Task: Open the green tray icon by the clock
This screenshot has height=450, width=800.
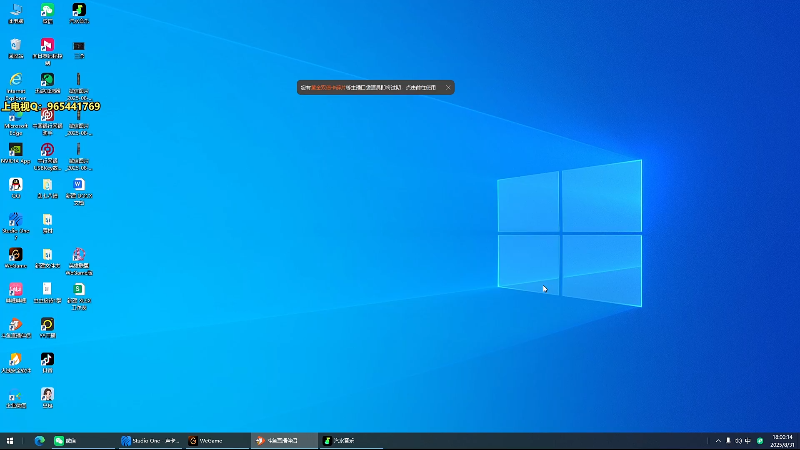Action: click(760, 441)
